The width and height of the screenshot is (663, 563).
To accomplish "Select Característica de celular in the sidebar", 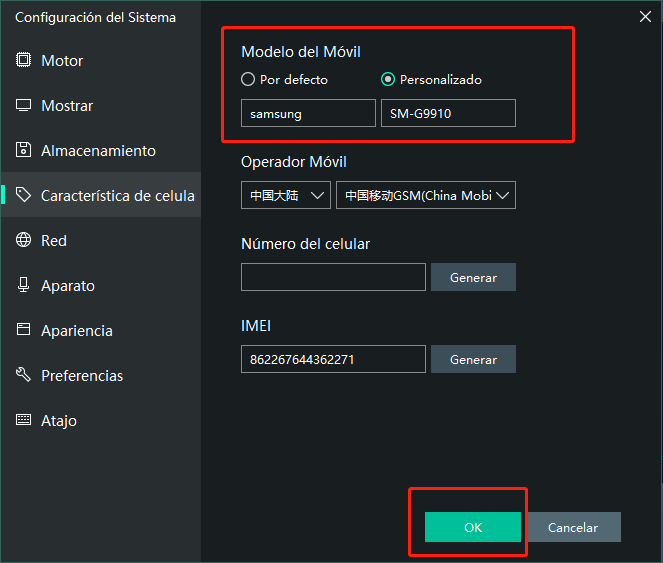I will (x=101, y=195).
